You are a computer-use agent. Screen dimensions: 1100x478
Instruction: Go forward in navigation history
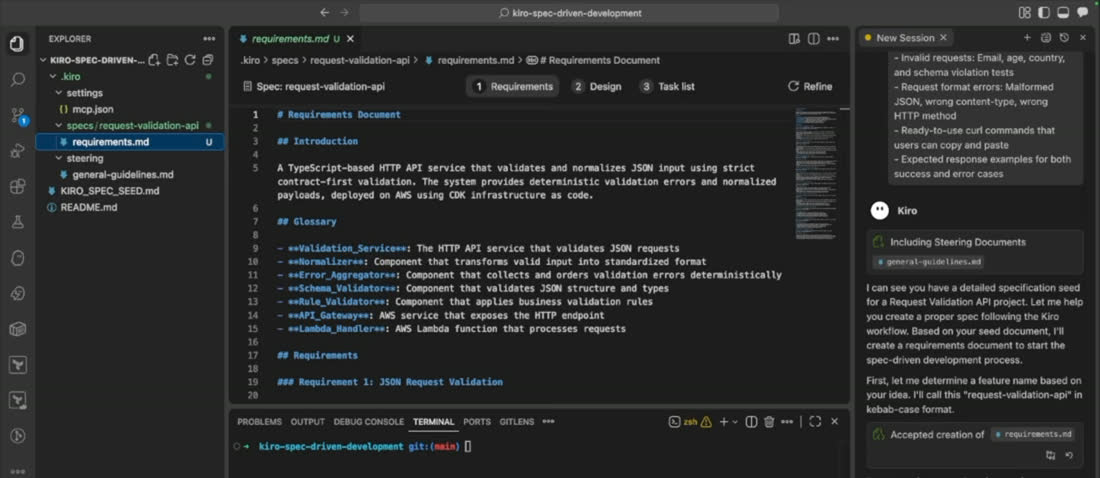coord(344,13)
